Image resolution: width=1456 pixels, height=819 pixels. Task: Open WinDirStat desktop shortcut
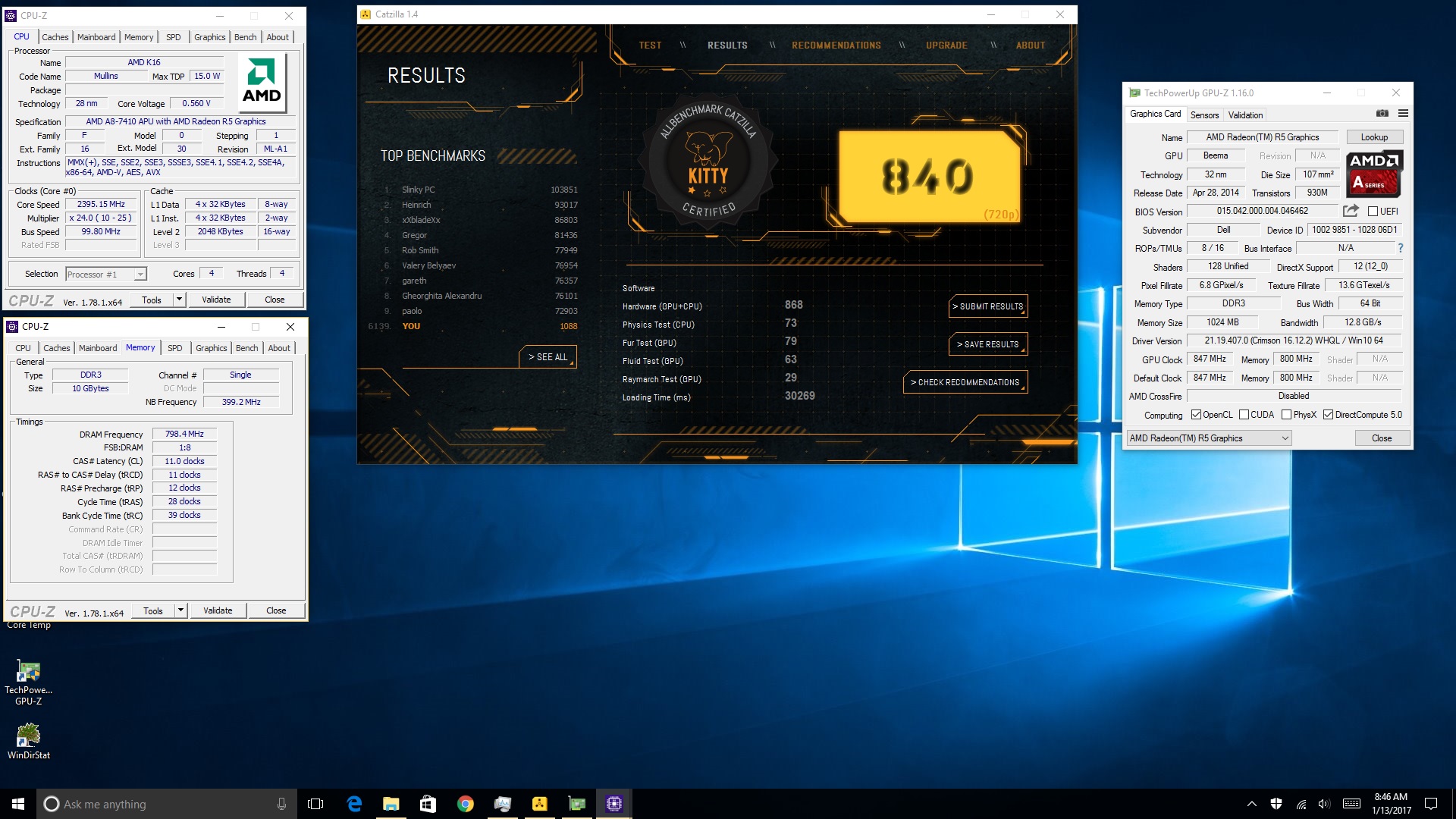[x=28, y=741]
